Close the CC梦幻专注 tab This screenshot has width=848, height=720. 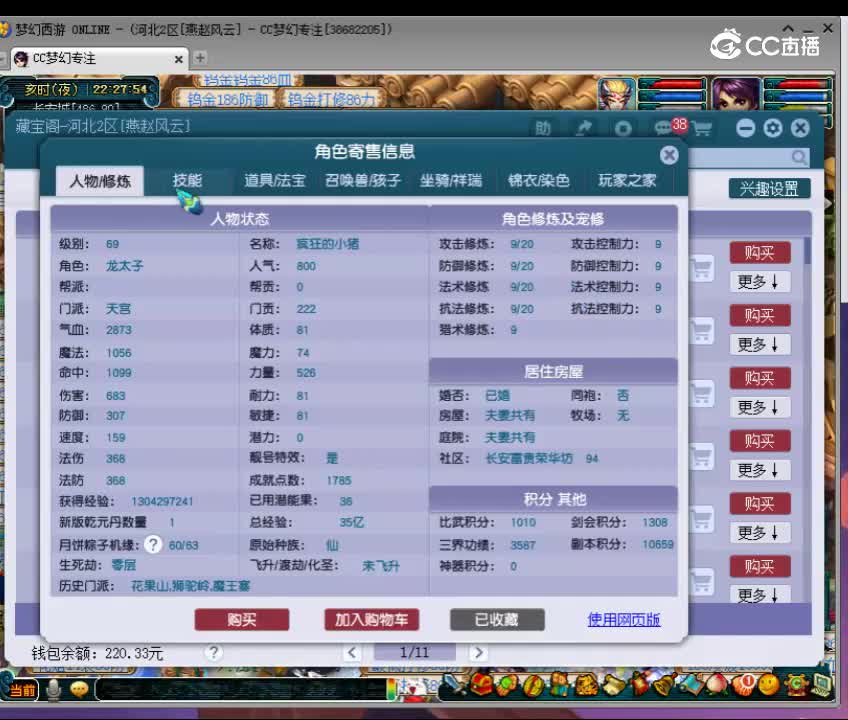tap(178, 59)
